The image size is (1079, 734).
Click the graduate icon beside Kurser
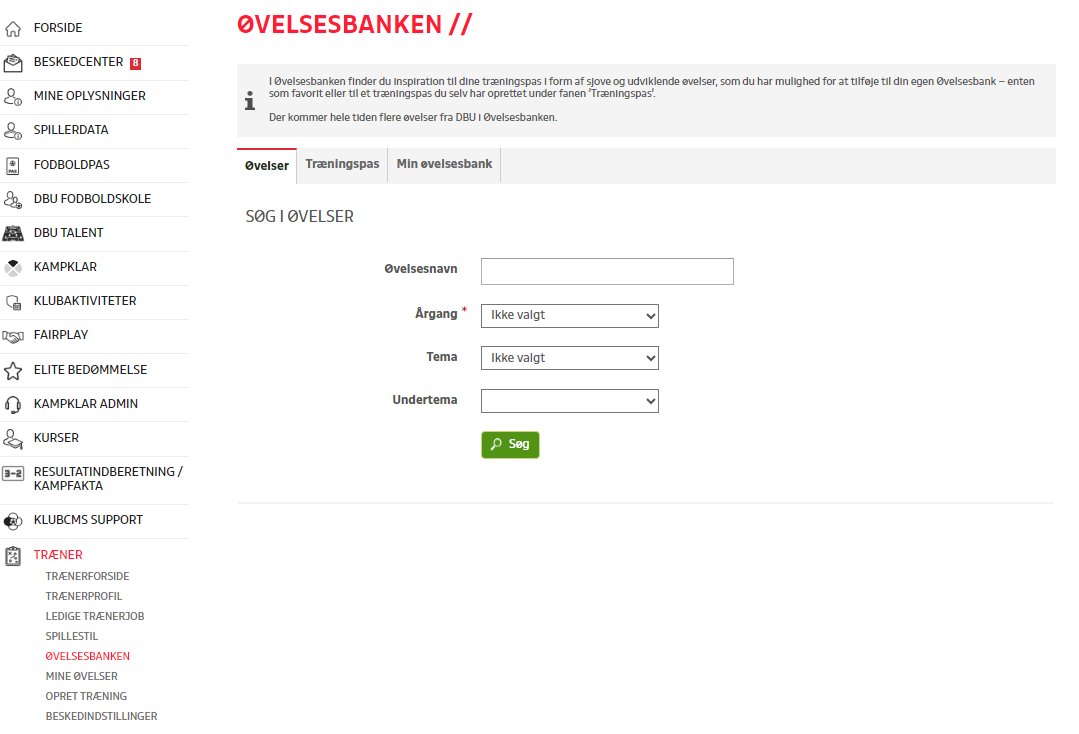(13, 439)
